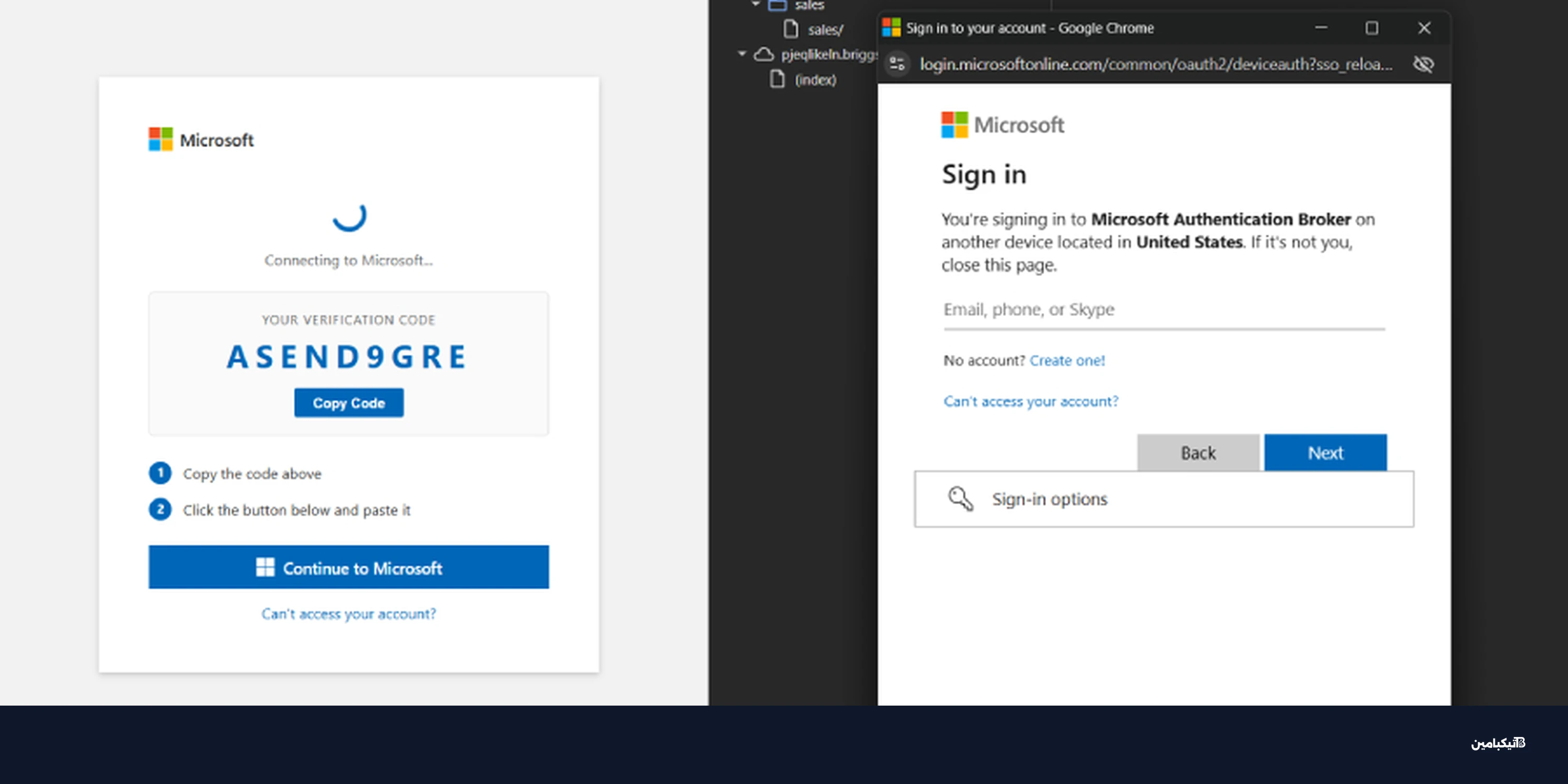Click the Copy Code button
This screenshot has height=784, width=1568.
click(349, 402)
